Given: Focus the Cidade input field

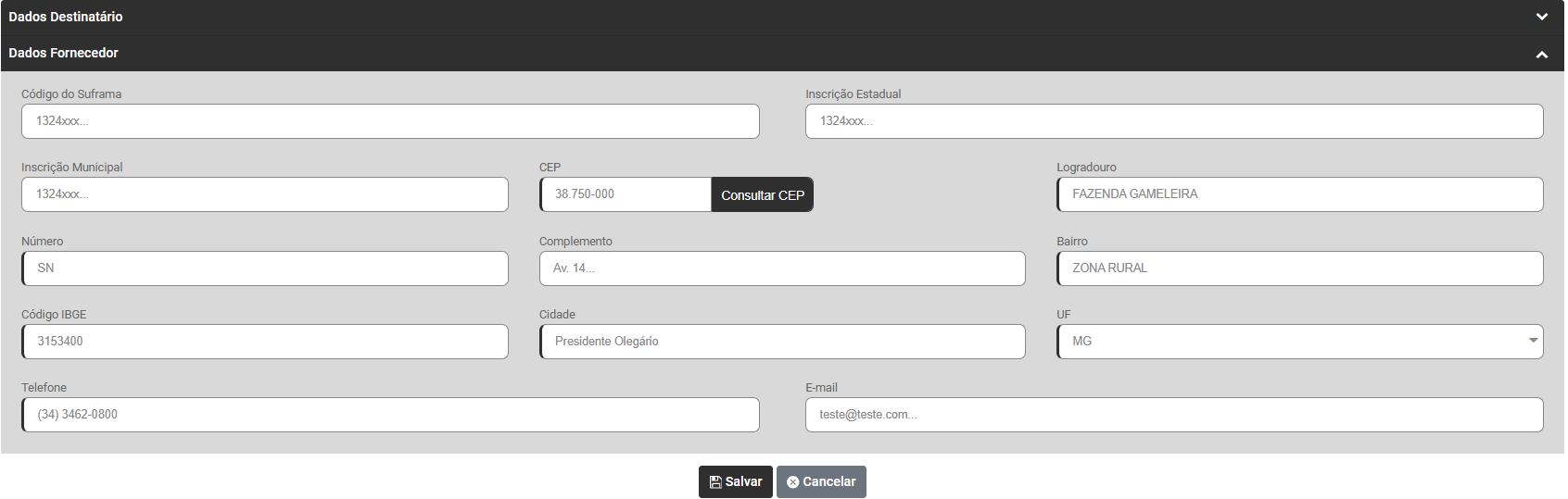Looking at the screenshot, I should tap(782, 342).
